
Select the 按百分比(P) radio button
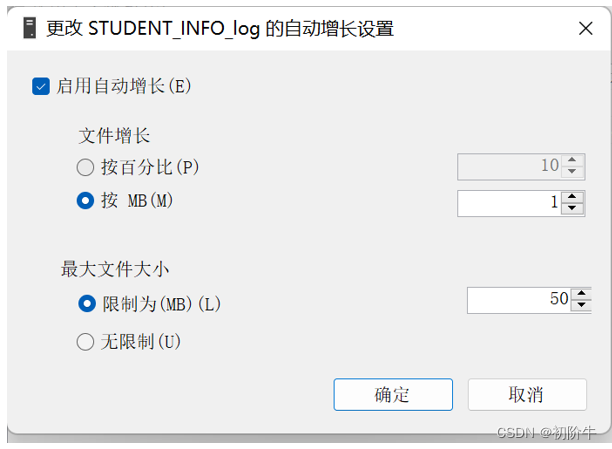[x=85, y=167]
